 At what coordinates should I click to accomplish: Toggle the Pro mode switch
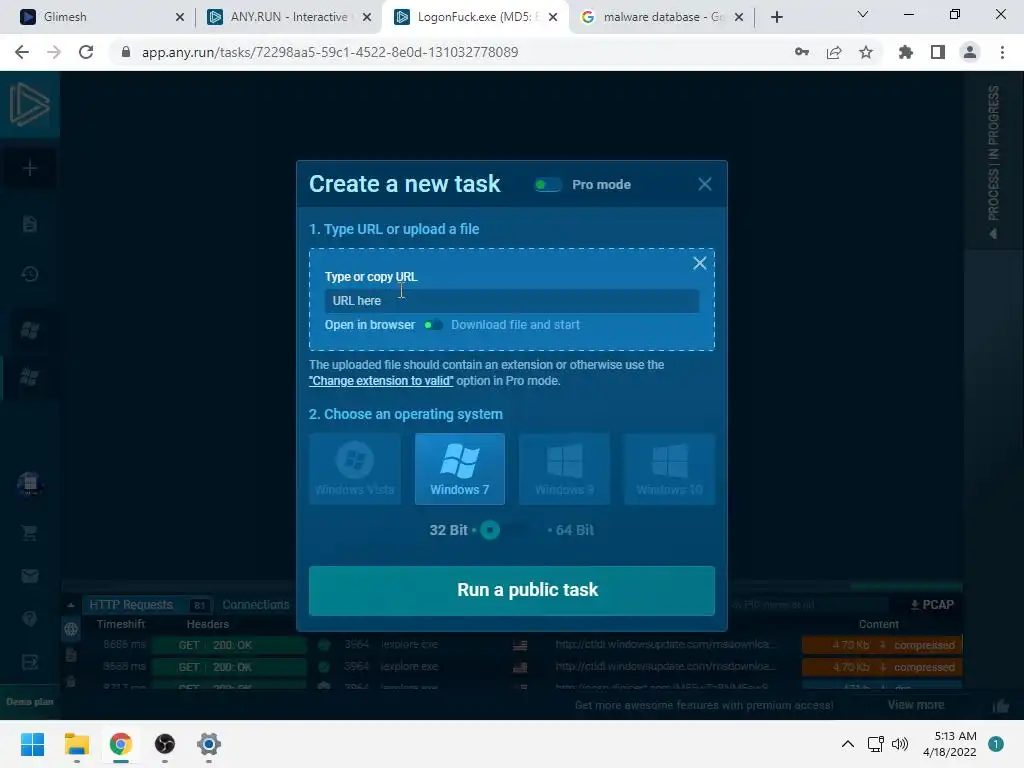click(x=547, y=185)
